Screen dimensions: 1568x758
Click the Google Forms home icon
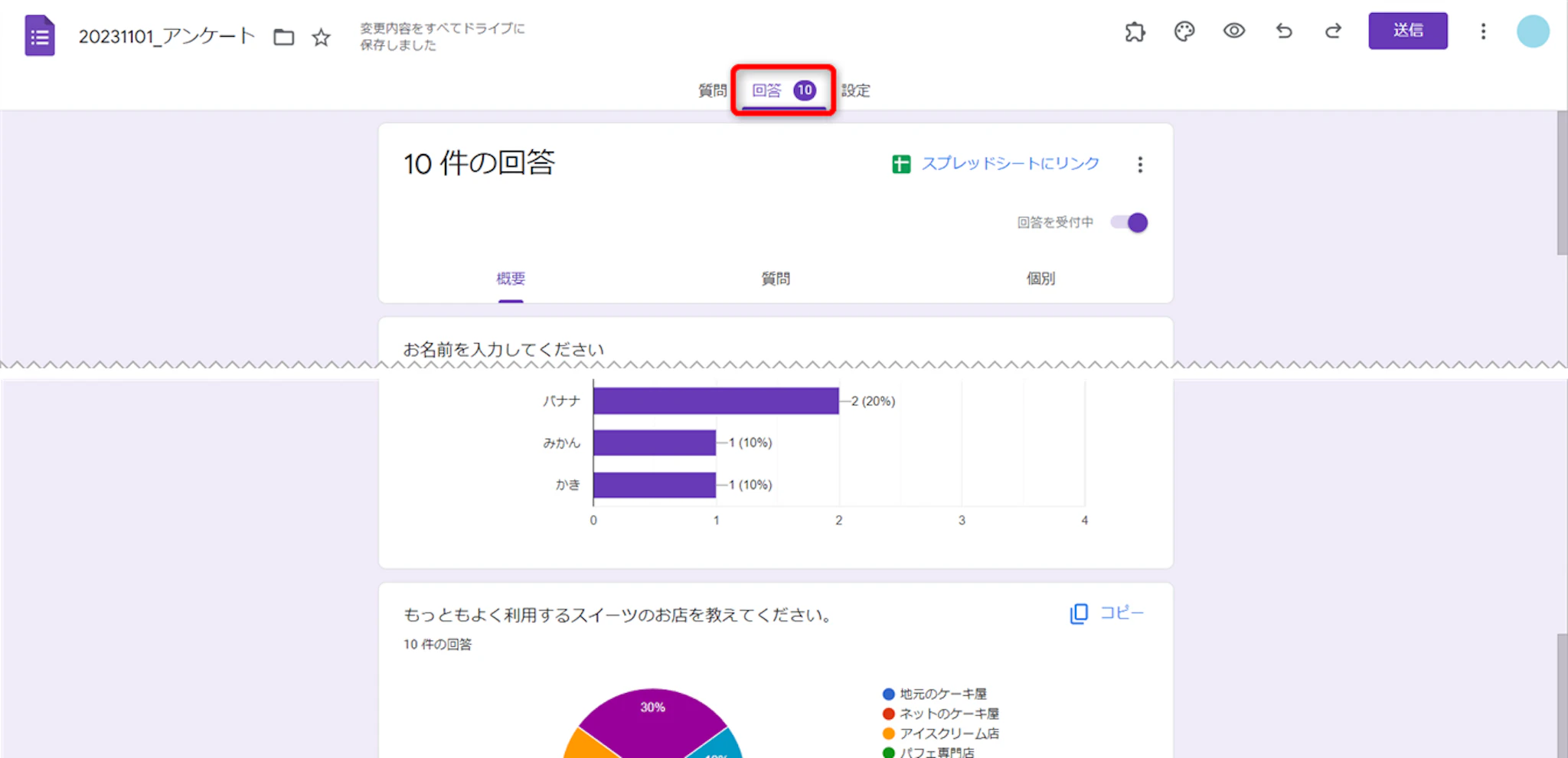click(x=40, y=35)
